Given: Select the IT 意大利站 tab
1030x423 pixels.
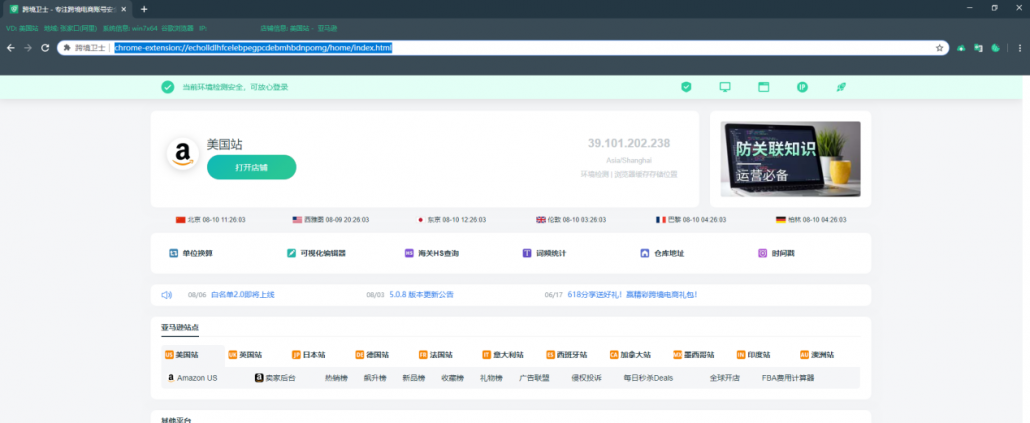Looking at the screenshot, I should tap(503, 355).
